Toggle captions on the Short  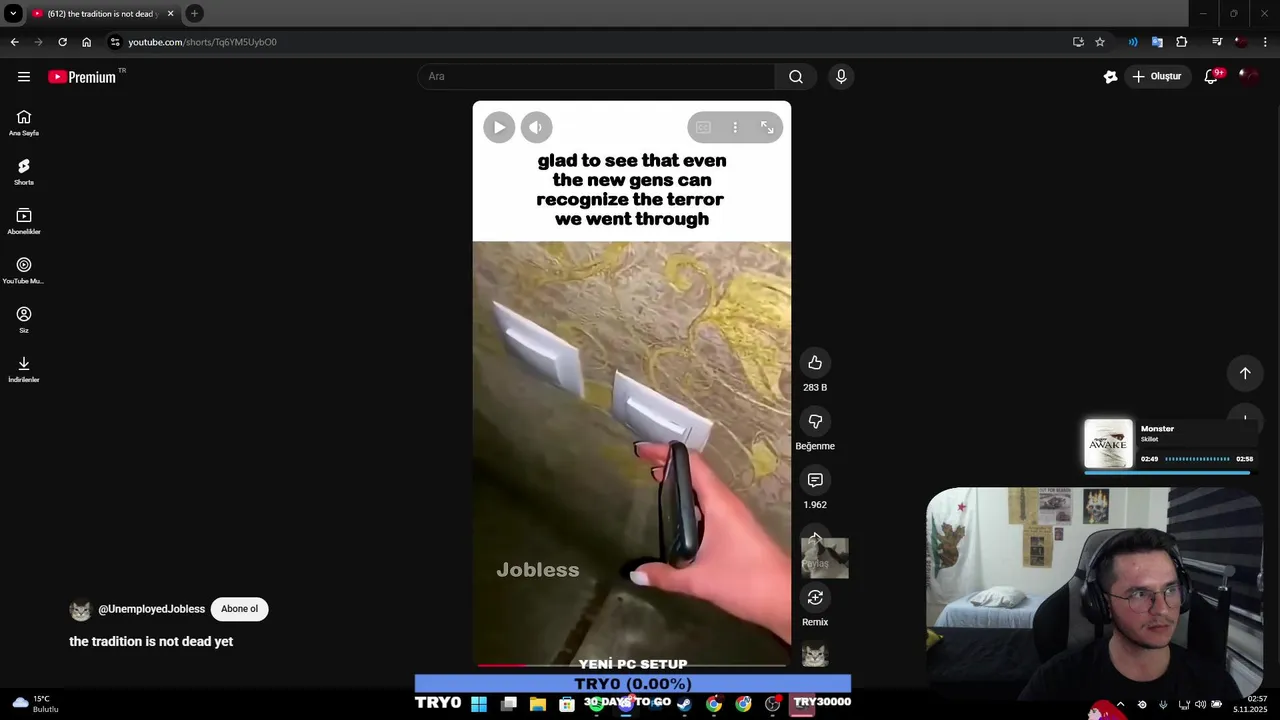tap(703, 127)
